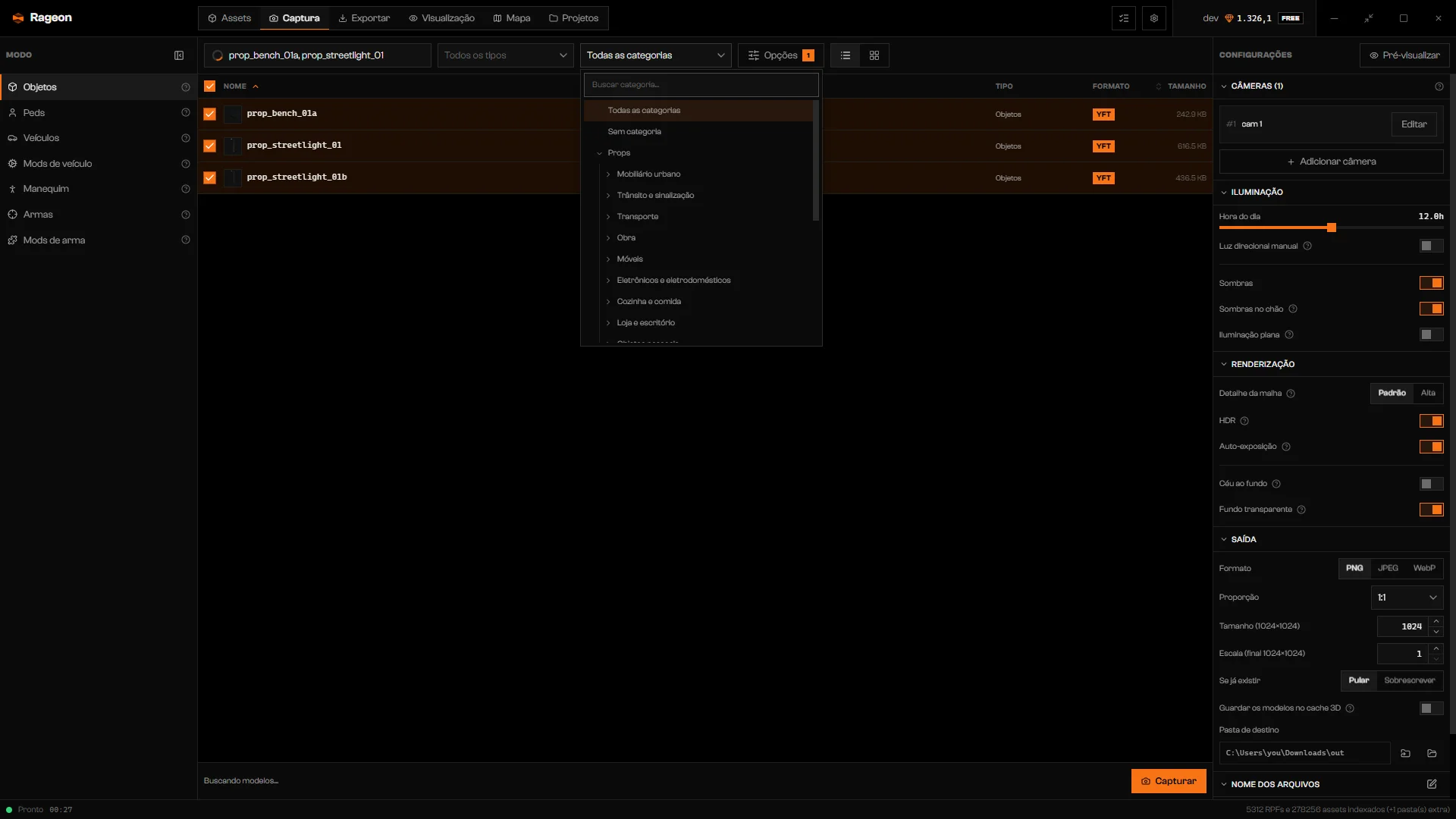
Task: Adjust the Hora do dia slider handle
Action: (1332, 227)
